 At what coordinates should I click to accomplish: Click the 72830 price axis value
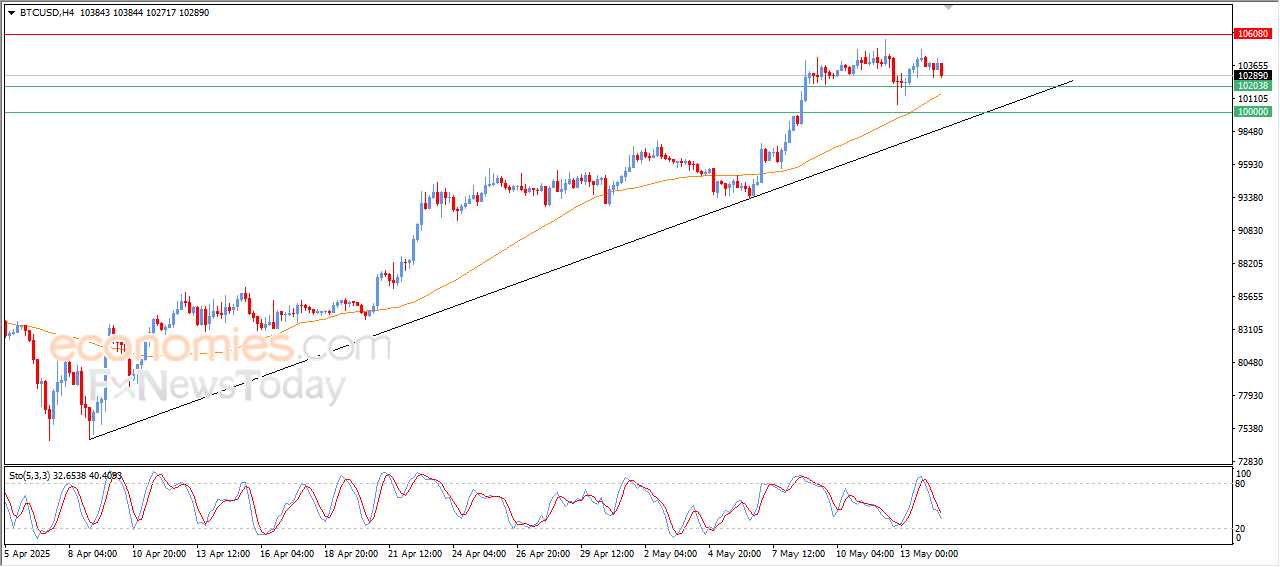(1251, 462)
